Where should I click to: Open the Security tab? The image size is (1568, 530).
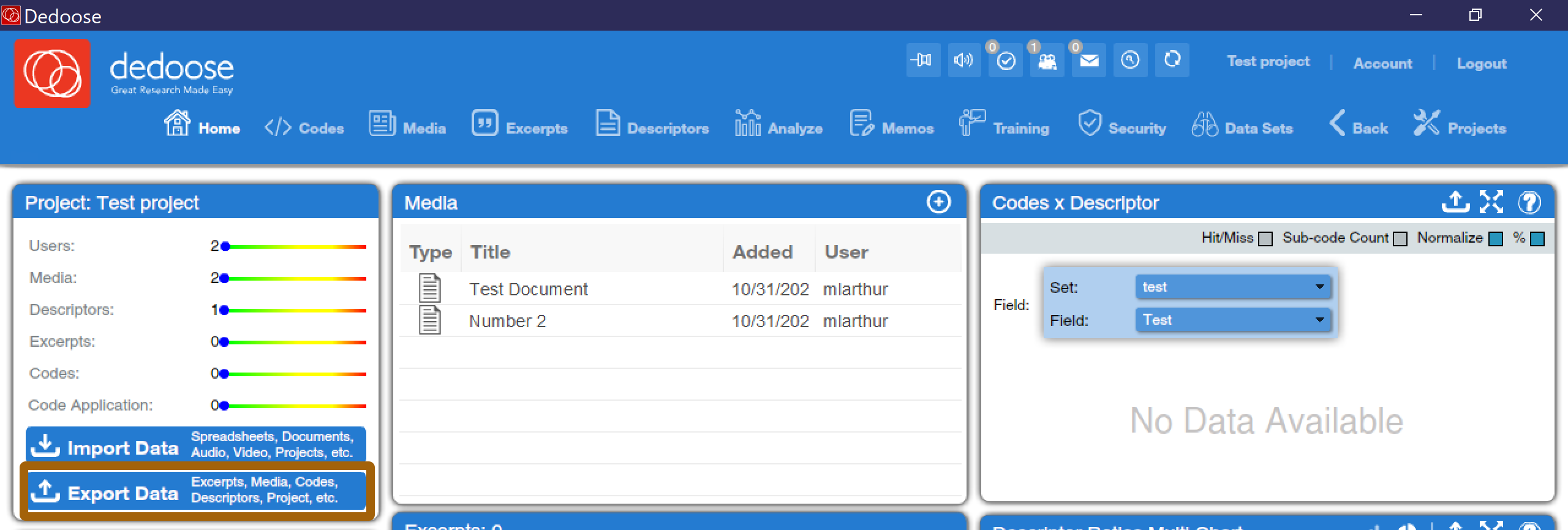1122,124
